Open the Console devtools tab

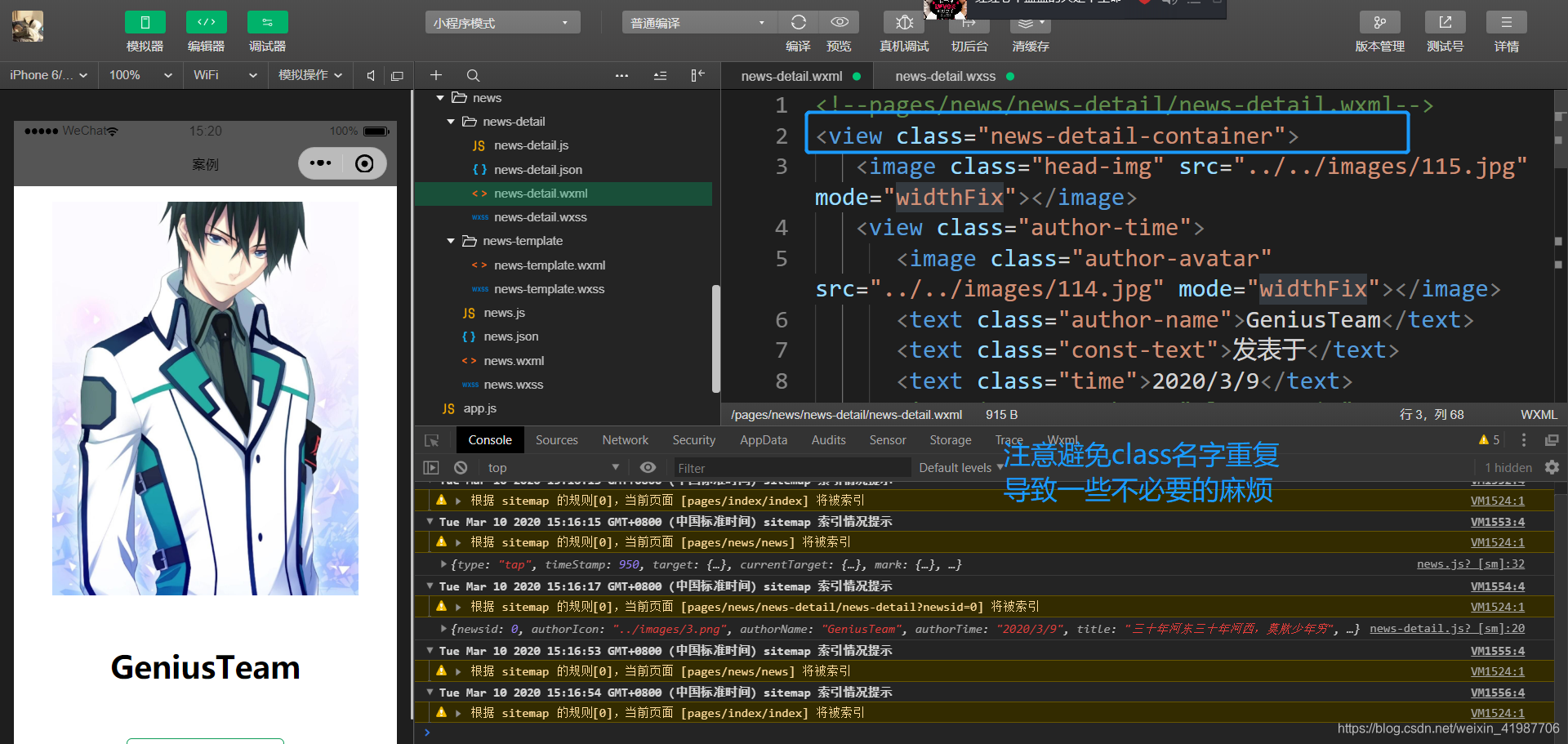490,440
